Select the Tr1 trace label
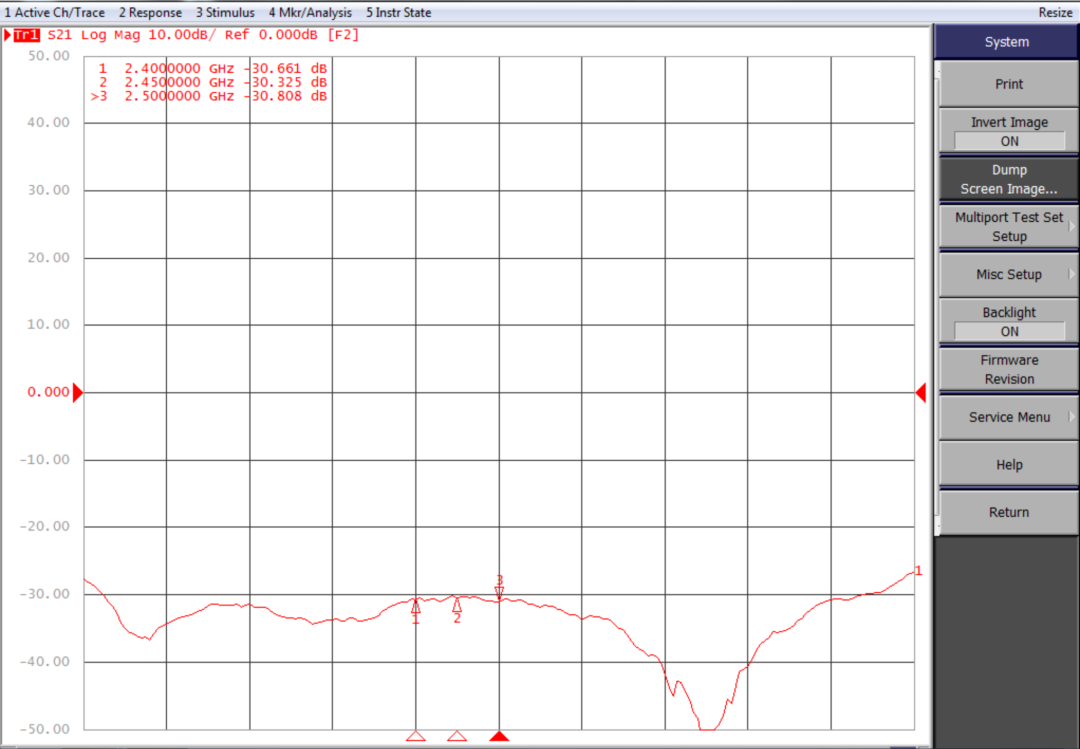The width and height of the screenshot is (1080, 749). coord(27,35)
